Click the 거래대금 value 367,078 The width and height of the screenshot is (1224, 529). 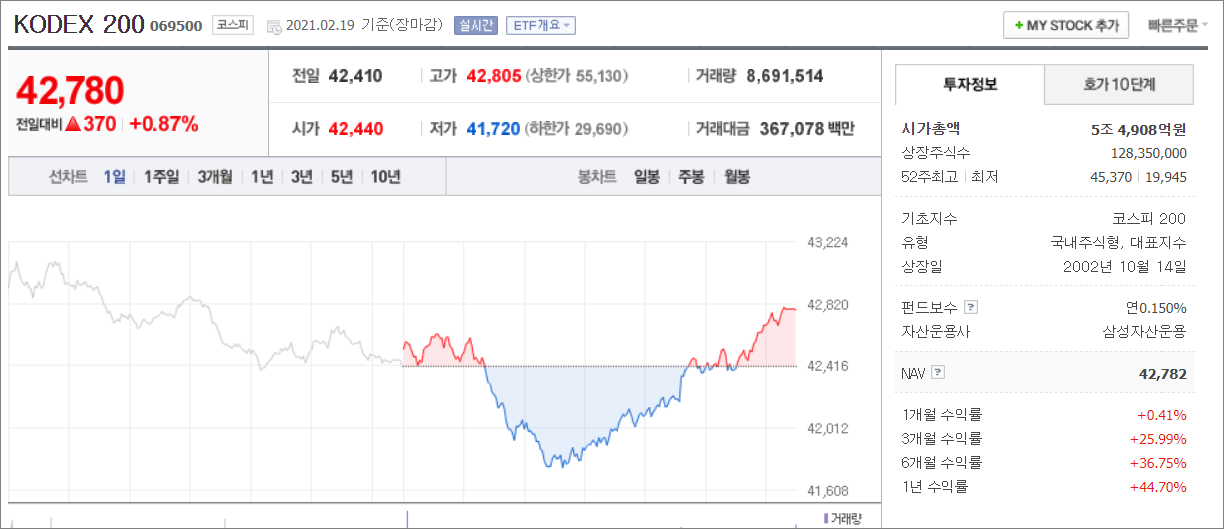click(x=794, y=128)
